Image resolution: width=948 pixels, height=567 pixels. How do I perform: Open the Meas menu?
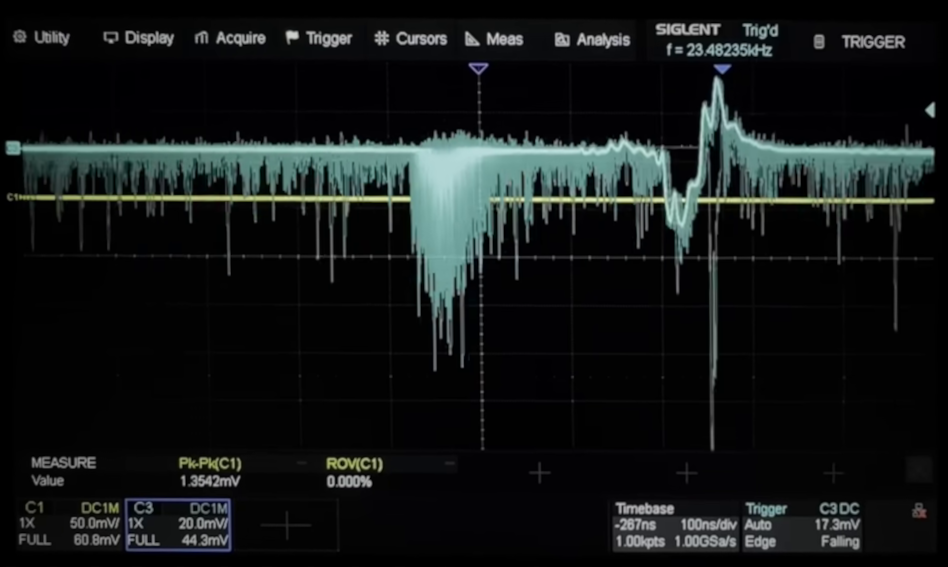(494, 39)
